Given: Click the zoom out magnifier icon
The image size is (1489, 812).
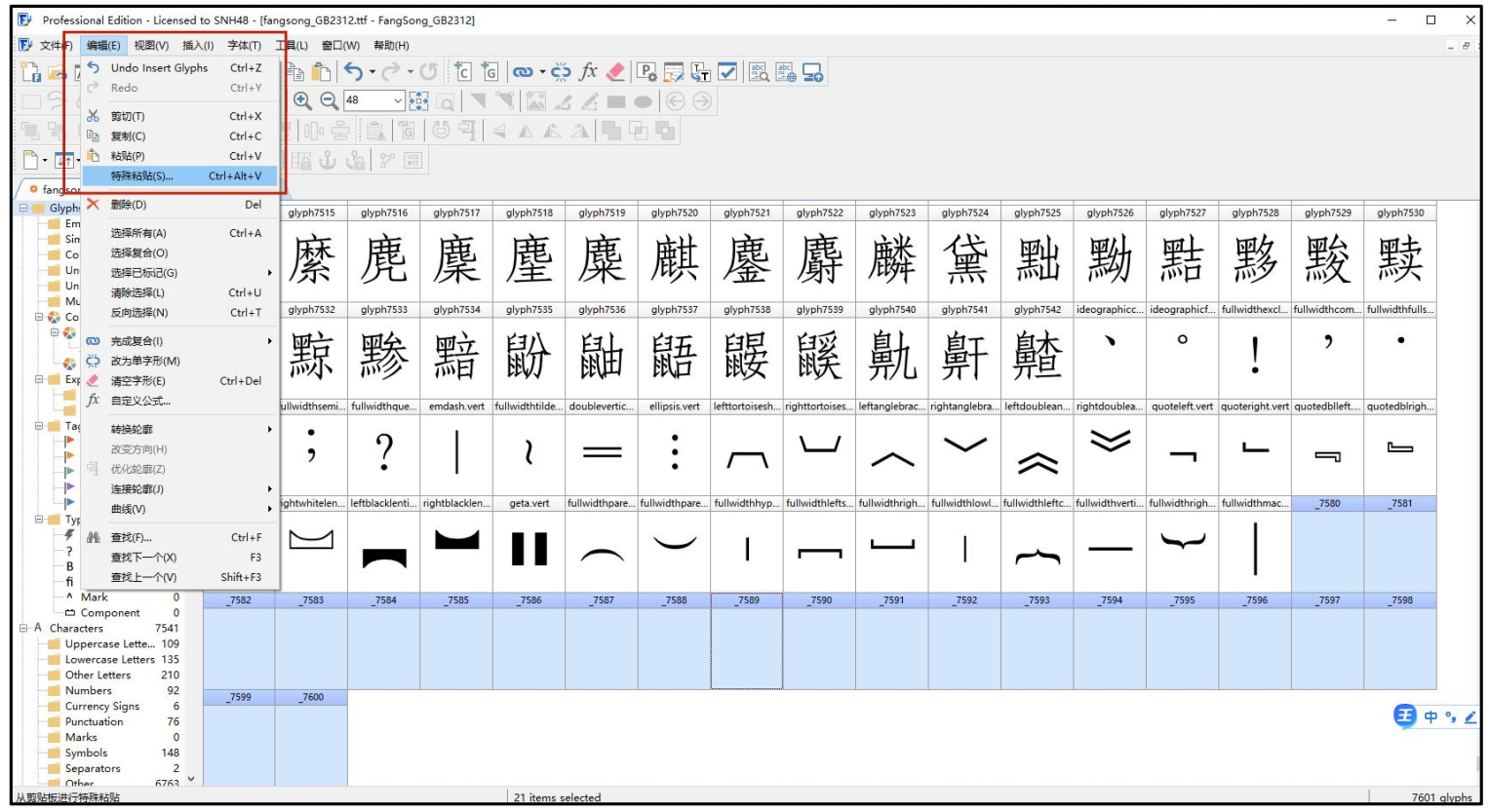Looking at the screenshot, I should click(329, 100).
